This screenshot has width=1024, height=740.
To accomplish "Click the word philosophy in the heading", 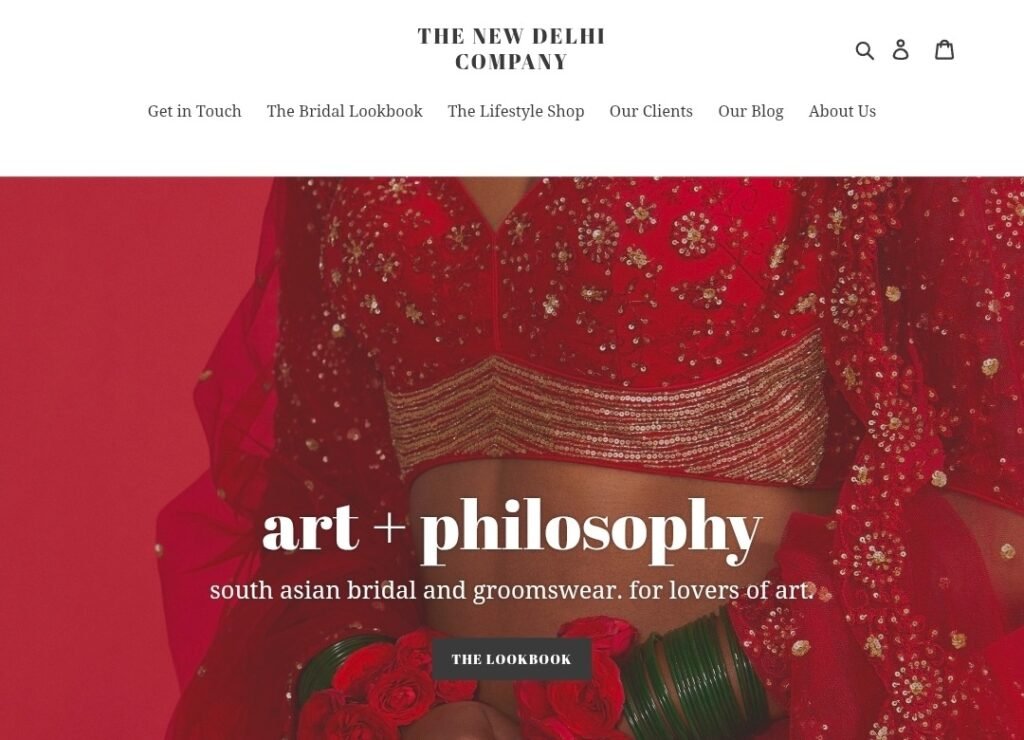I will coord(592,532).
